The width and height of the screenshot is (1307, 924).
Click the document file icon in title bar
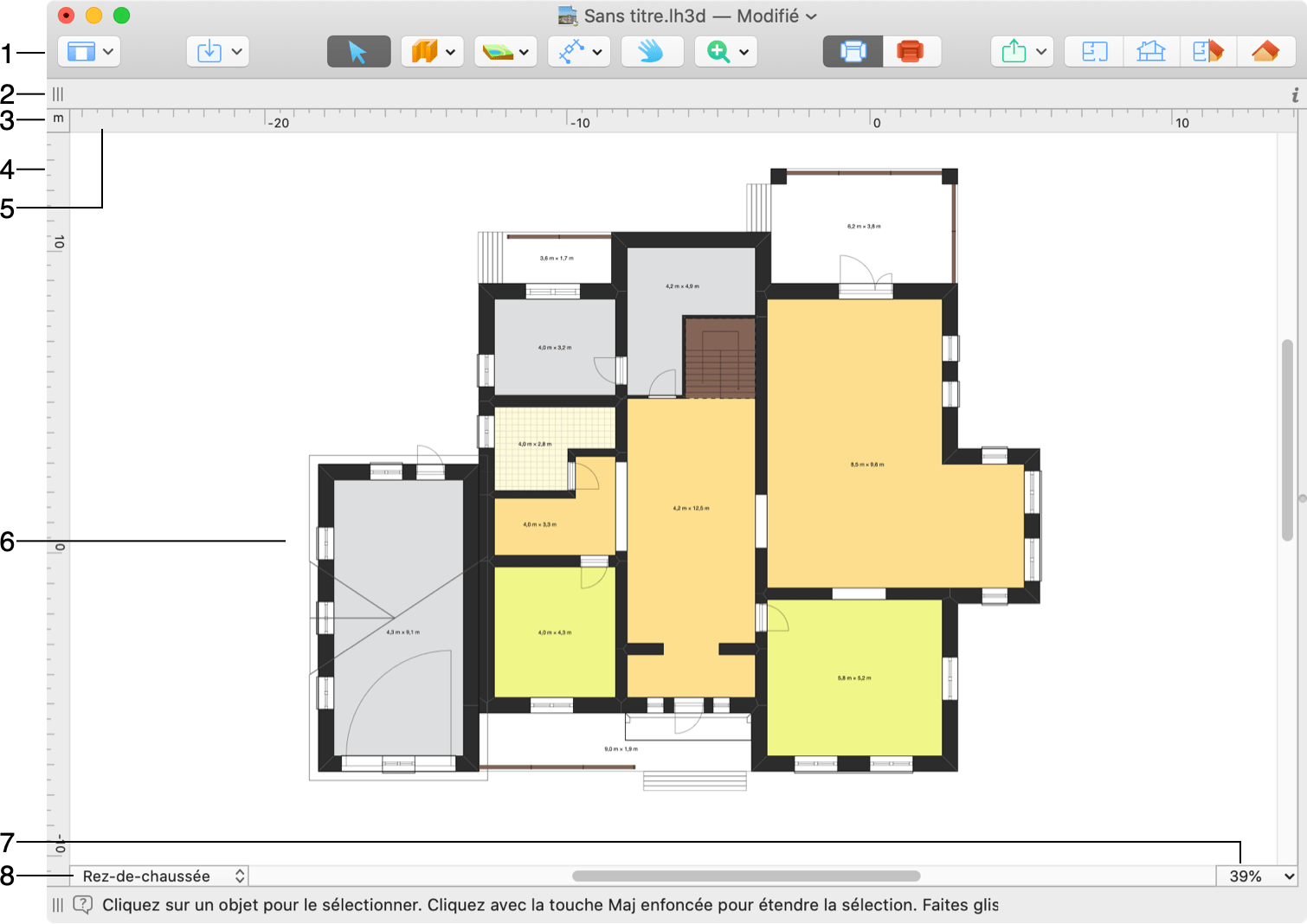point(568,16)
